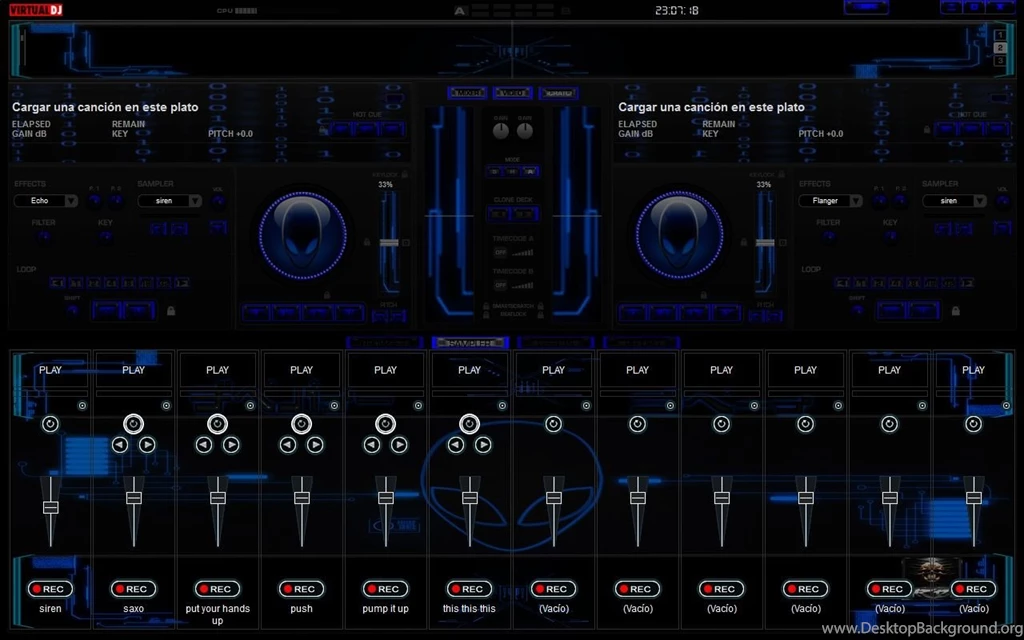
Task: Click the small dot icon in push slot
Action: click(334, 406)
